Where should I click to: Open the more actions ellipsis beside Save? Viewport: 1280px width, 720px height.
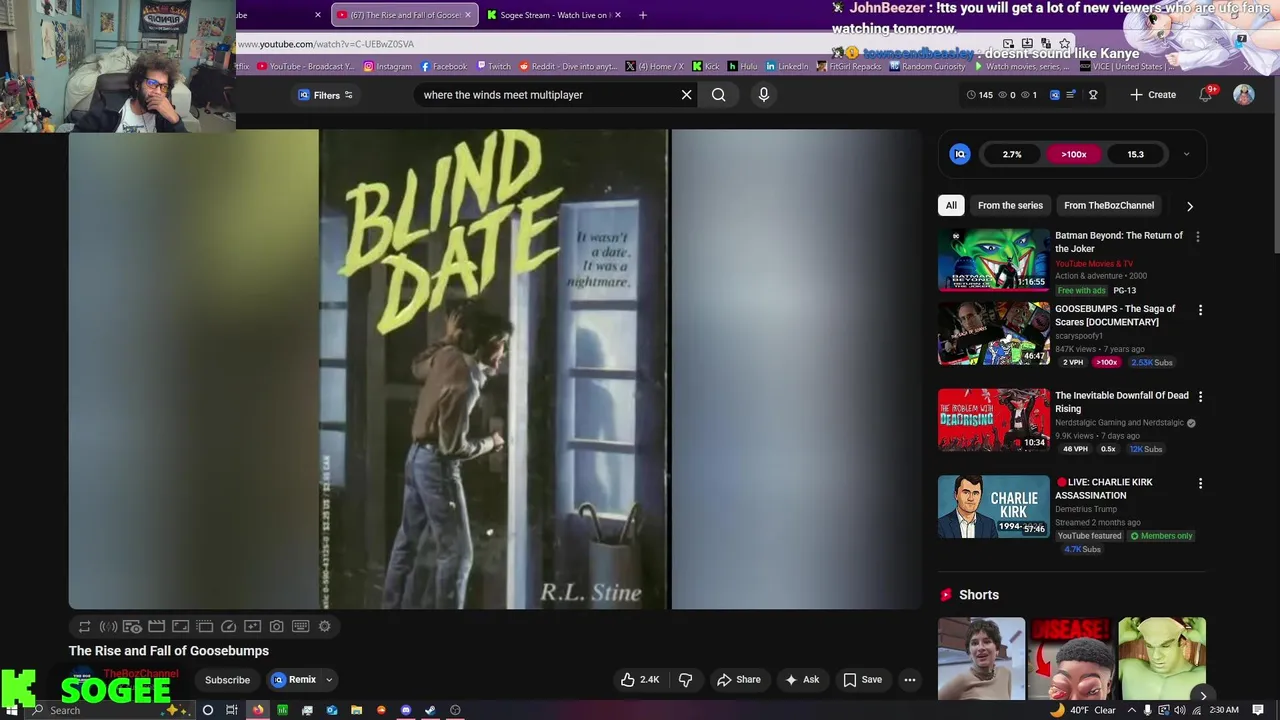(x=910, y=680)
